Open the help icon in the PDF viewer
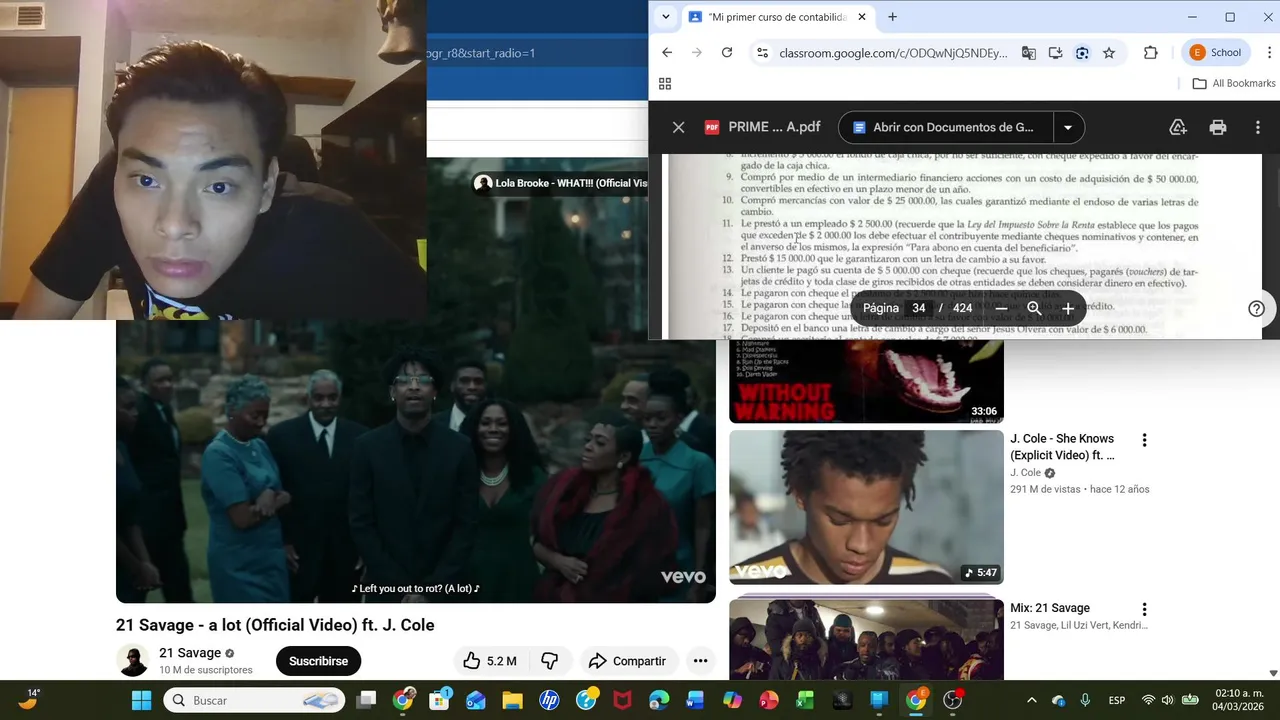1280x720 pixels. pyautogui.click(x=1257, y=308)
